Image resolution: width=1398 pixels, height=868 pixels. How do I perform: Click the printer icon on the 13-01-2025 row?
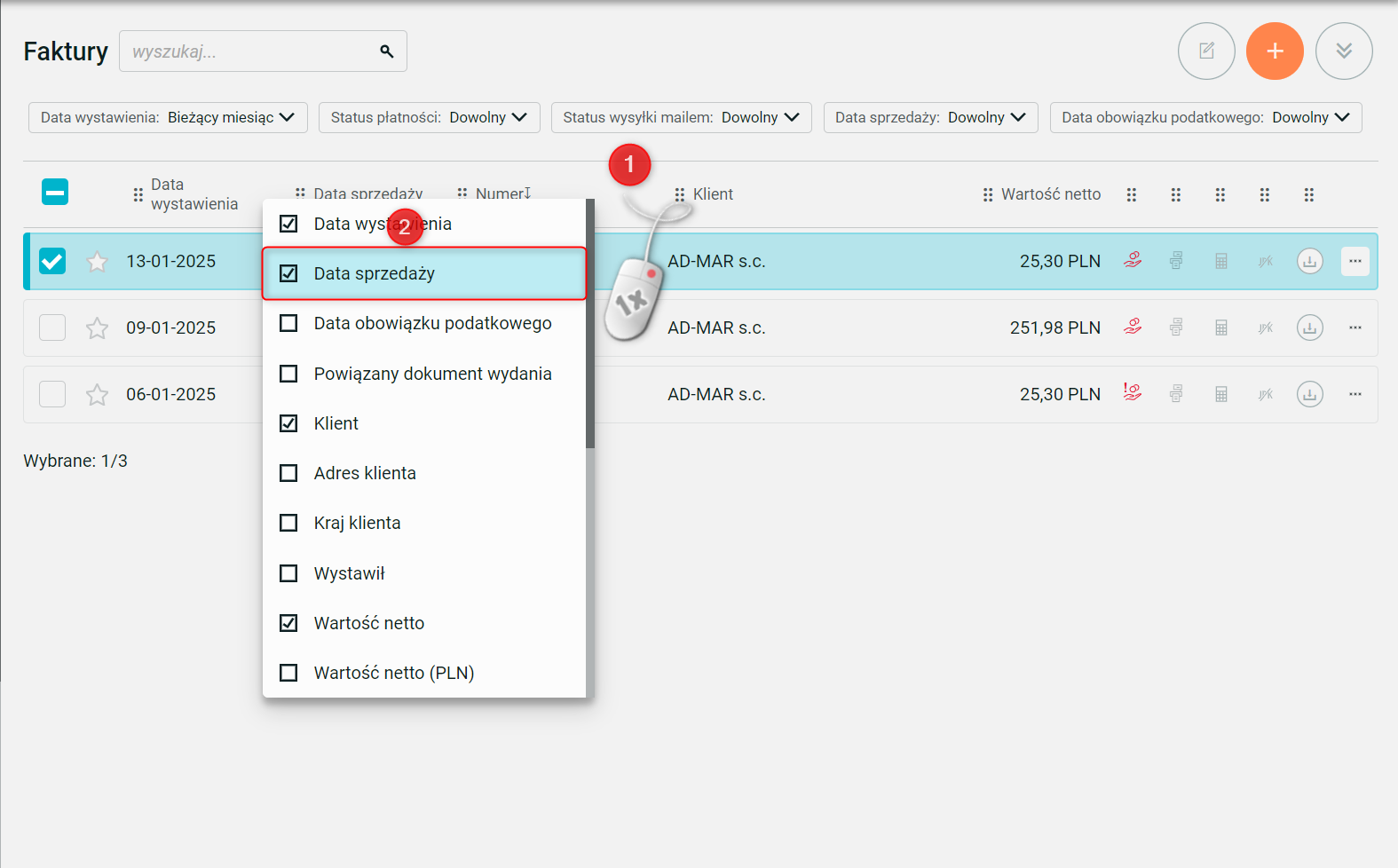click(x=1176, y=261)
